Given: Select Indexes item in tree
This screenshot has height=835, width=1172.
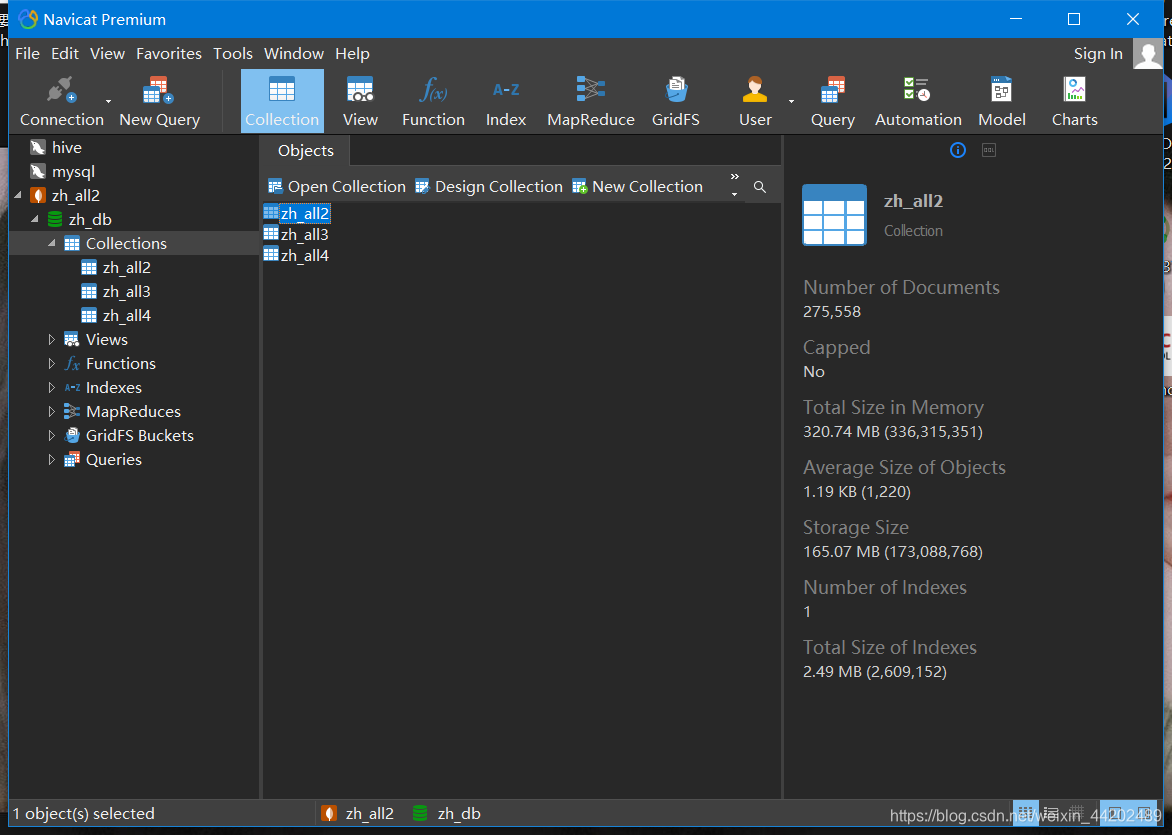Looking at the screenshot, I should (x=114, y=387).
